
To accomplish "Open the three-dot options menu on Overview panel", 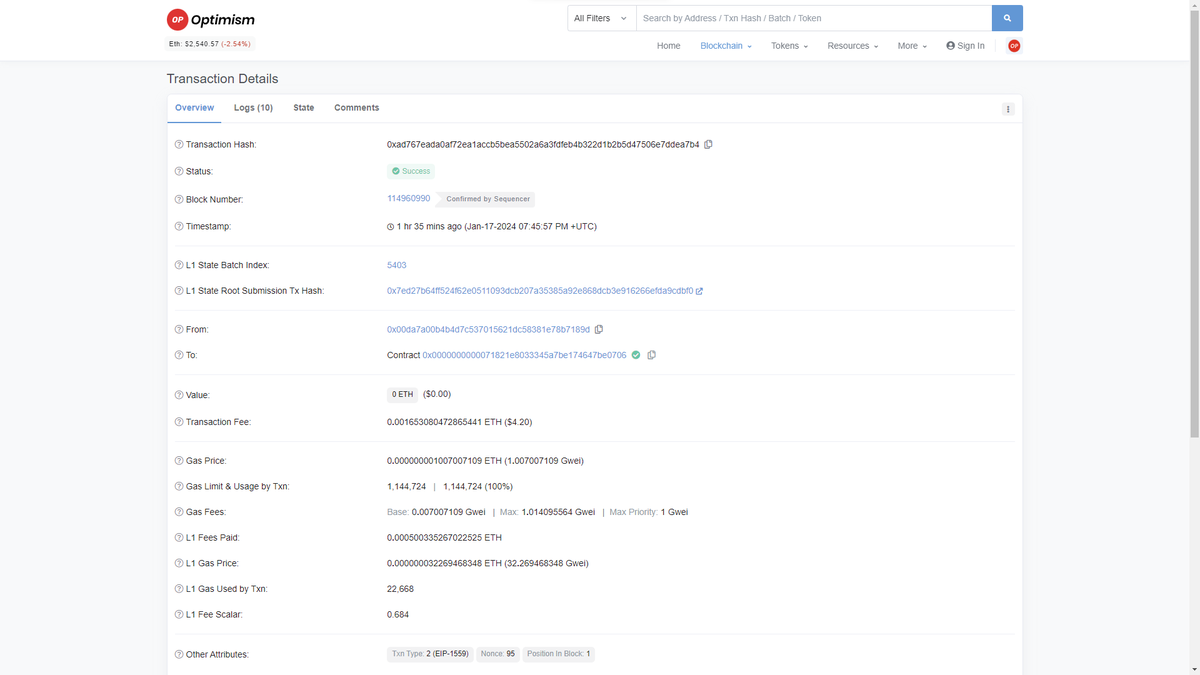I will point(1008,108).
